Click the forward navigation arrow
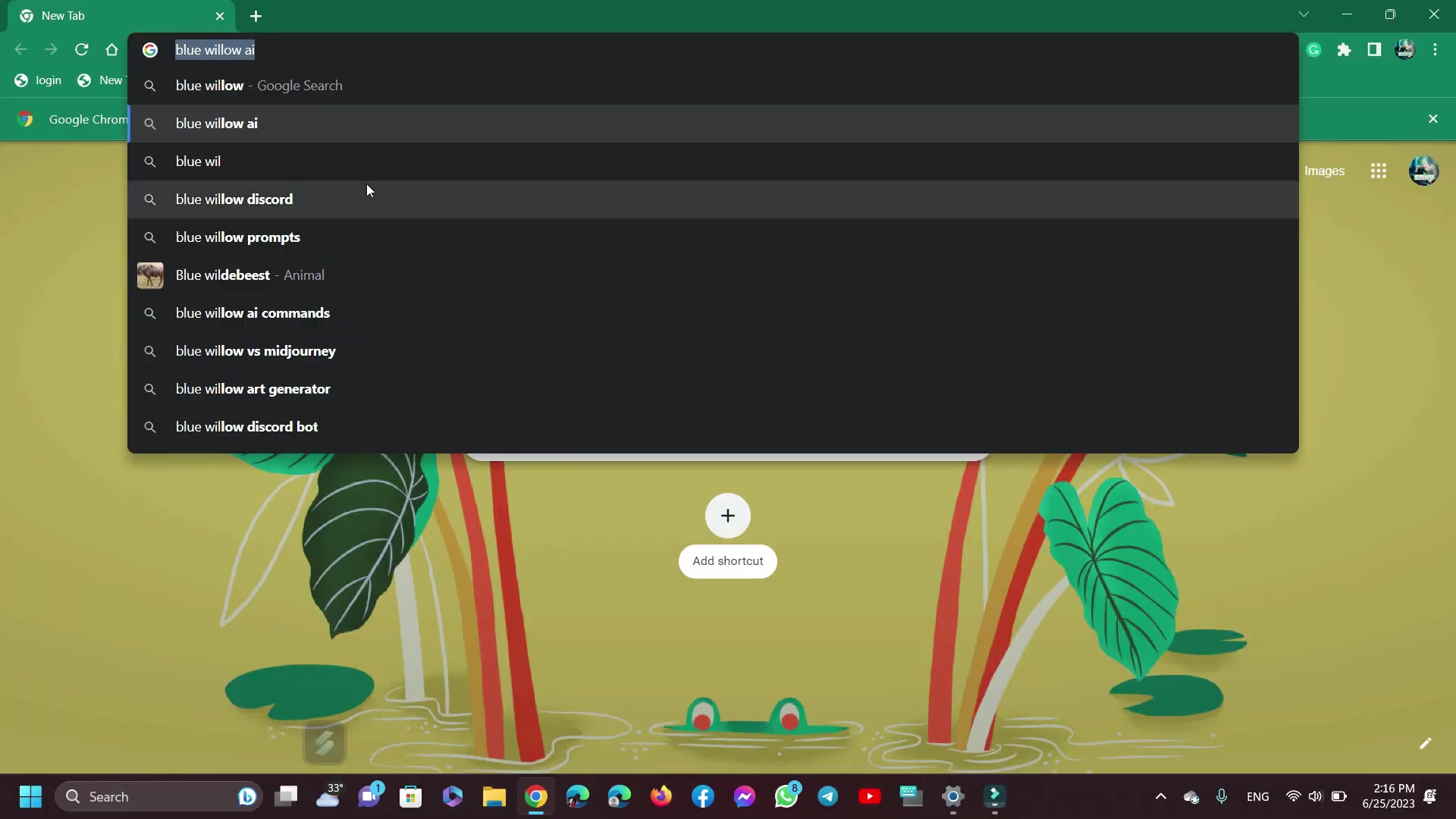This screenshot has height=819, width=1456. click(x=52, y=50)
